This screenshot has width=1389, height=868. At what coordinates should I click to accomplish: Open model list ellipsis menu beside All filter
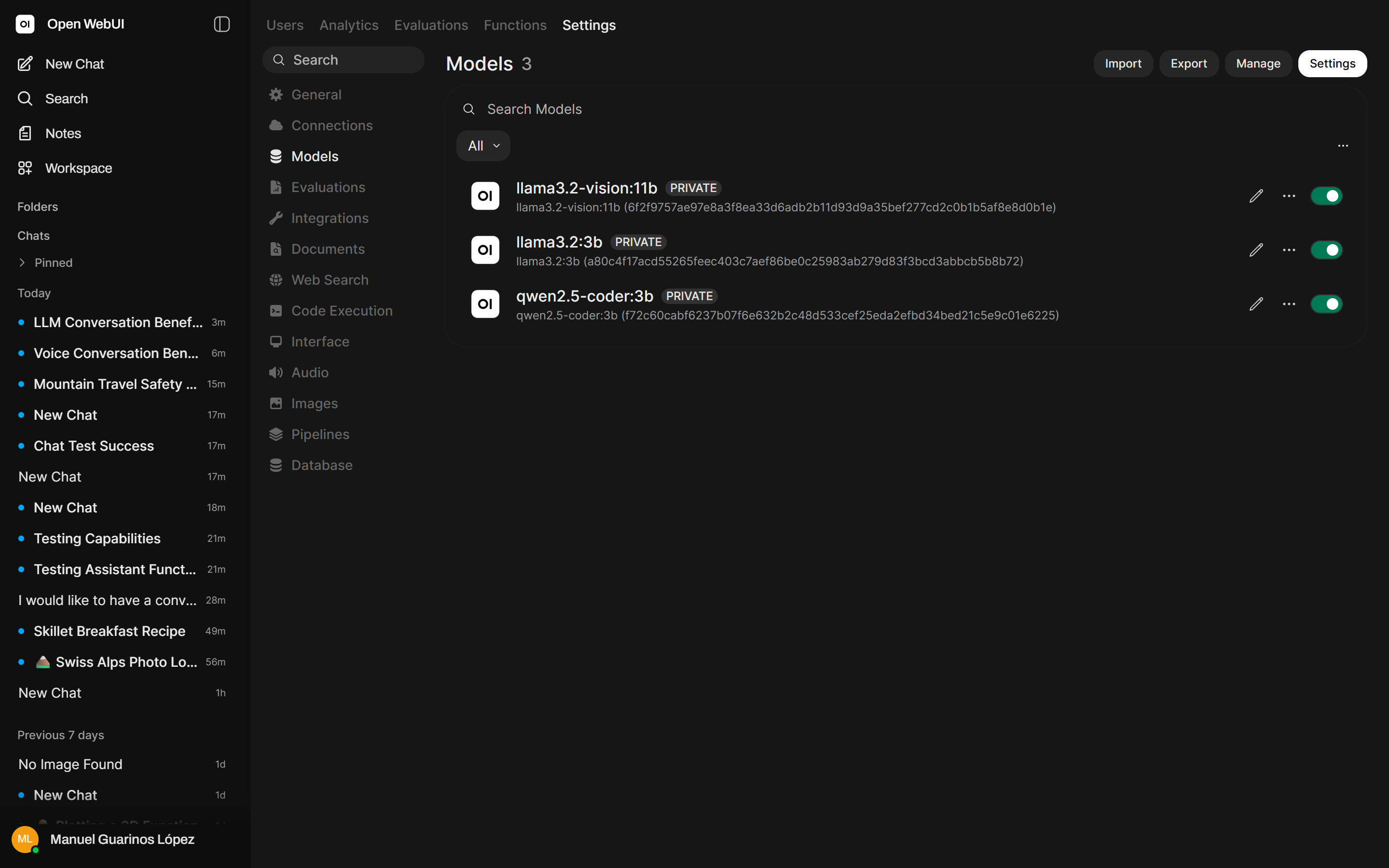[x=1343, y=146]
